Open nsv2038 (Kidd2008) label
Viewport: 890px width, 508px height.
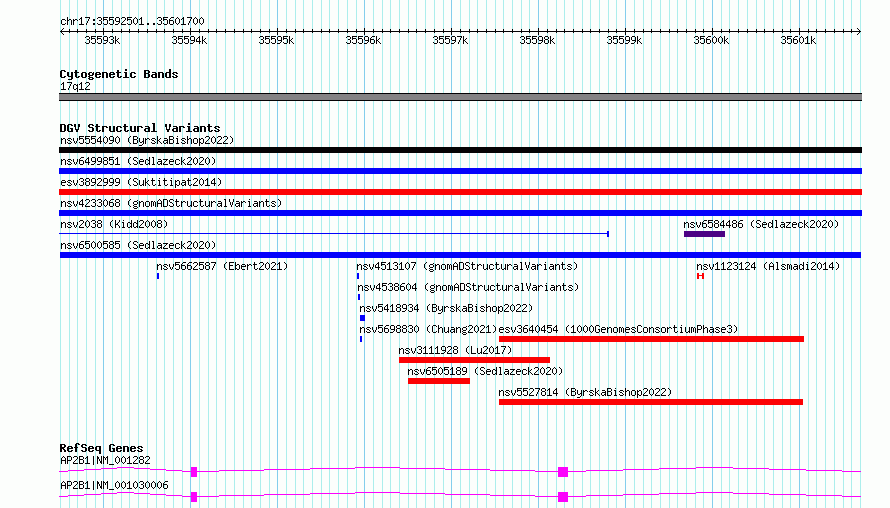(x=114, y=224)
